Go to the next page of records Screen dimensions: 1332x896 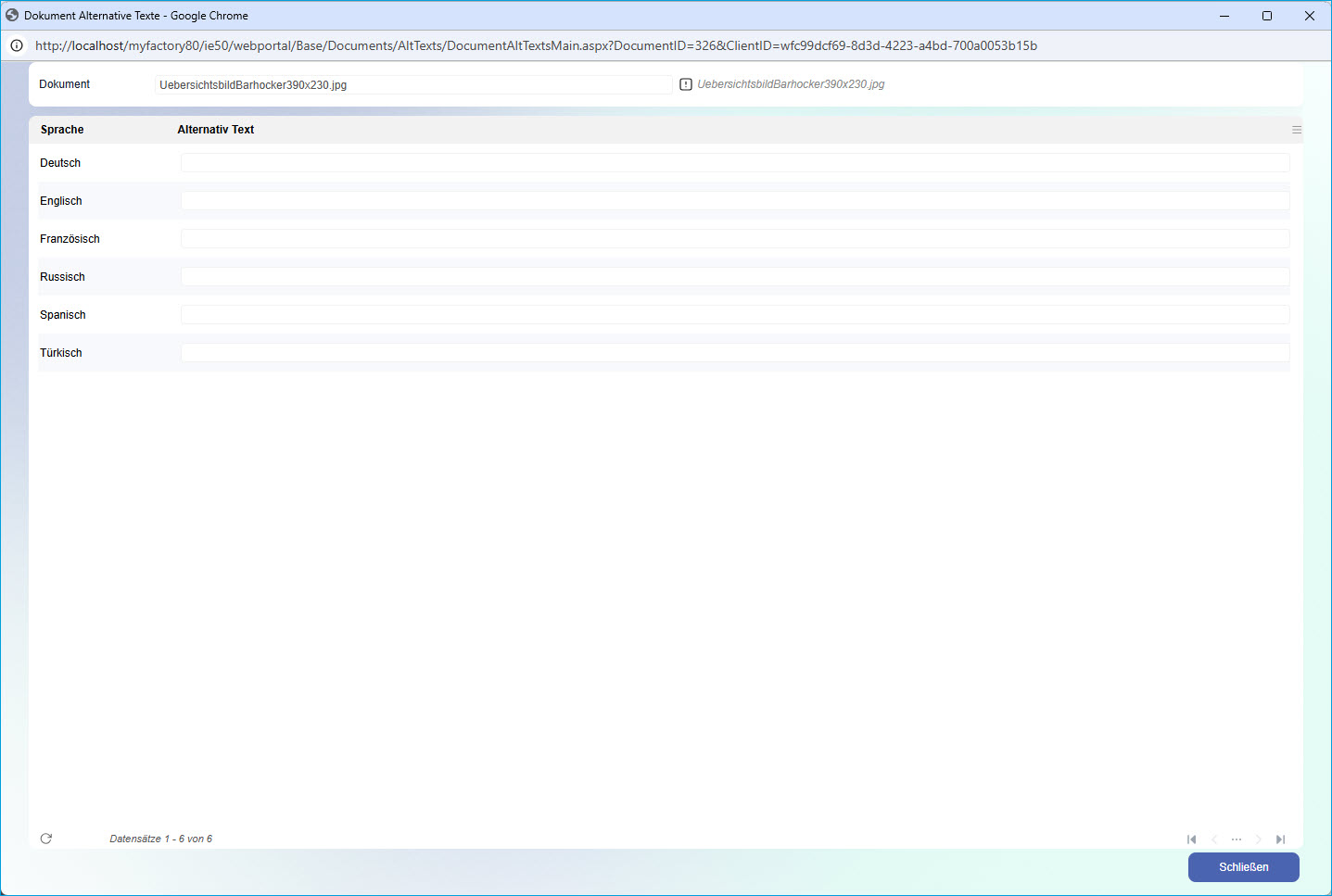(1258, 839)
